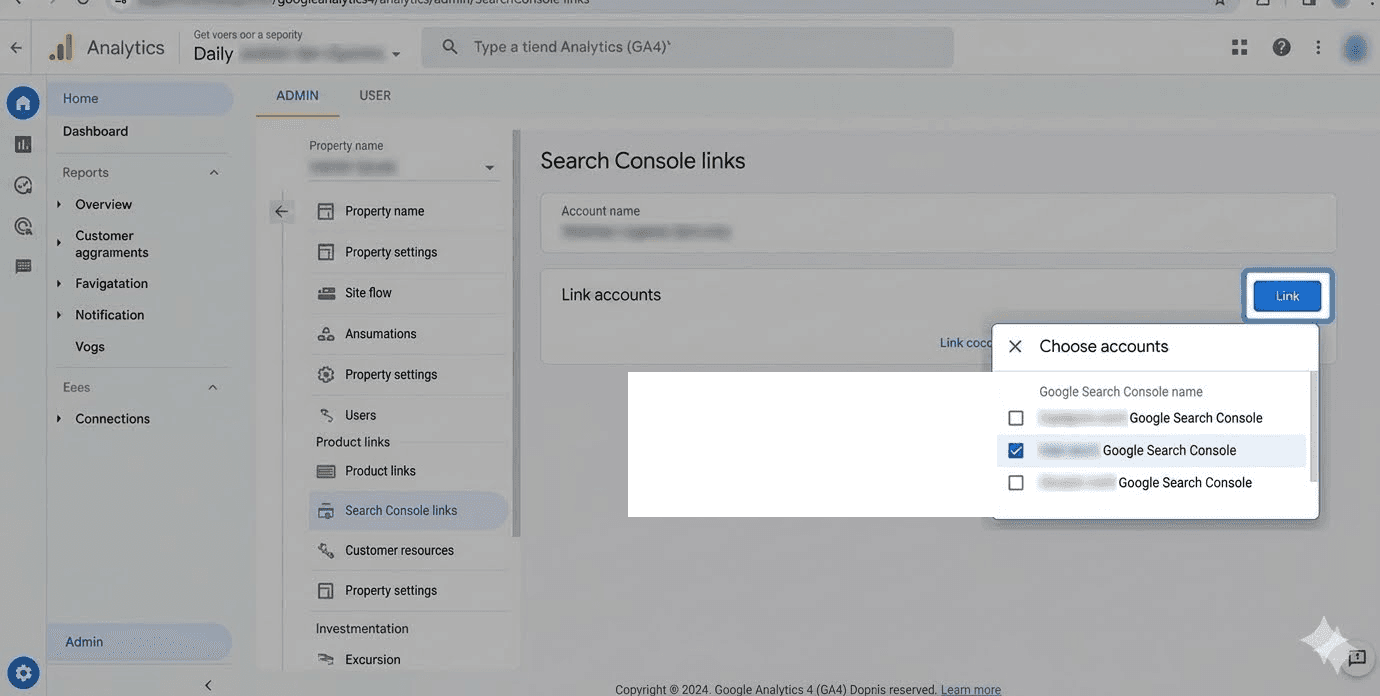Expand Customer aggraments item

tap(59, 243)
